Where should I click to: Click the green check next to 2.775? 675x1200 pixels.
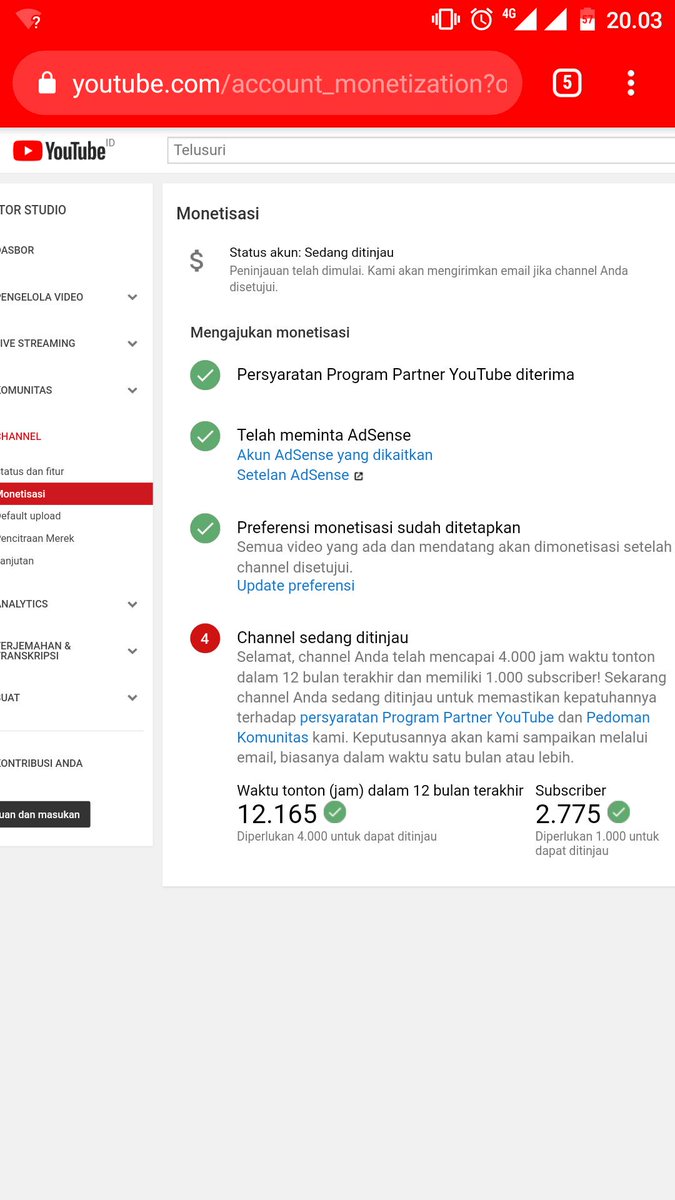(619, 812)
